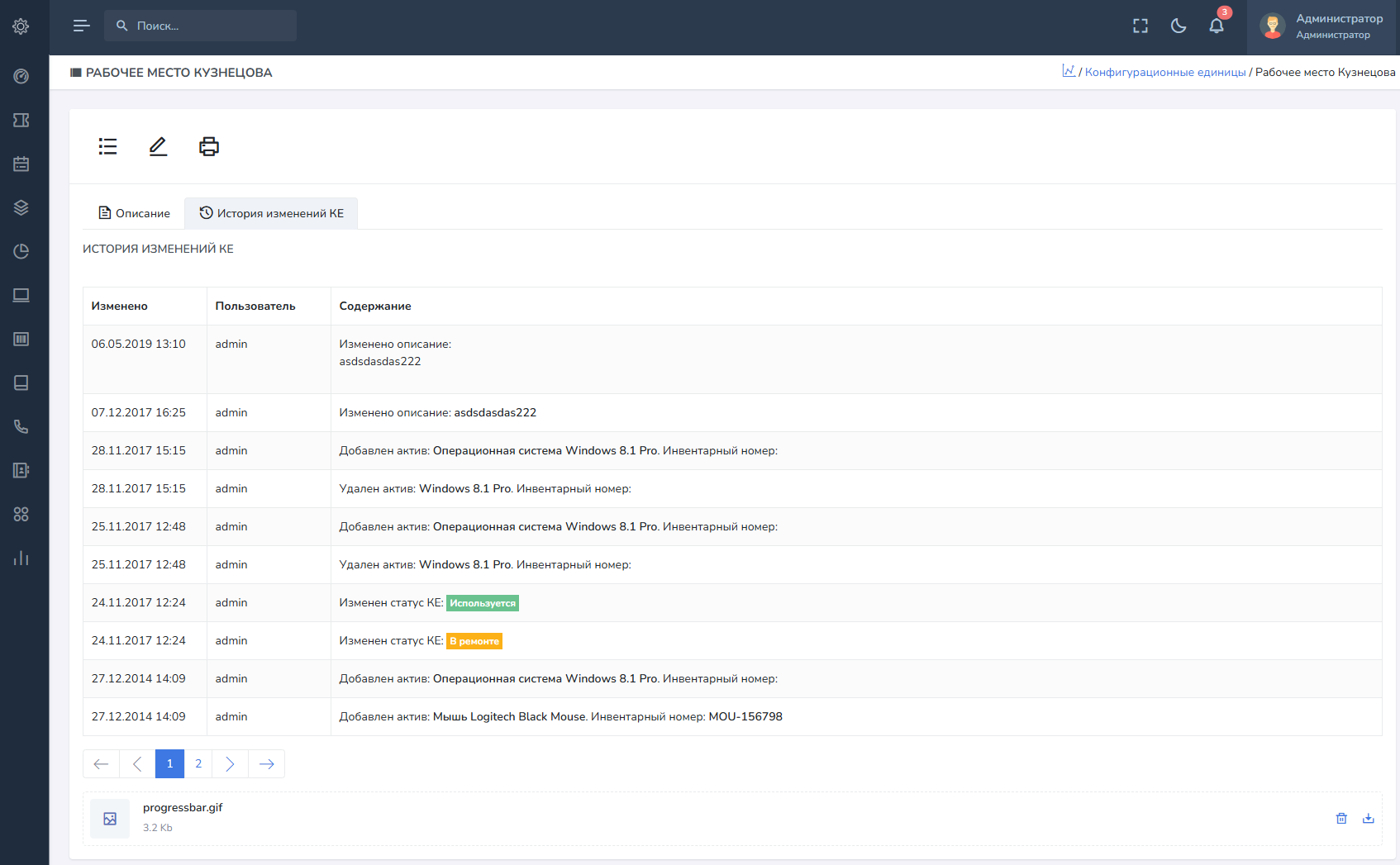This screenshot has width=1400, height=865.
Task: Click the Поиск search field
Action: [207, 26]
